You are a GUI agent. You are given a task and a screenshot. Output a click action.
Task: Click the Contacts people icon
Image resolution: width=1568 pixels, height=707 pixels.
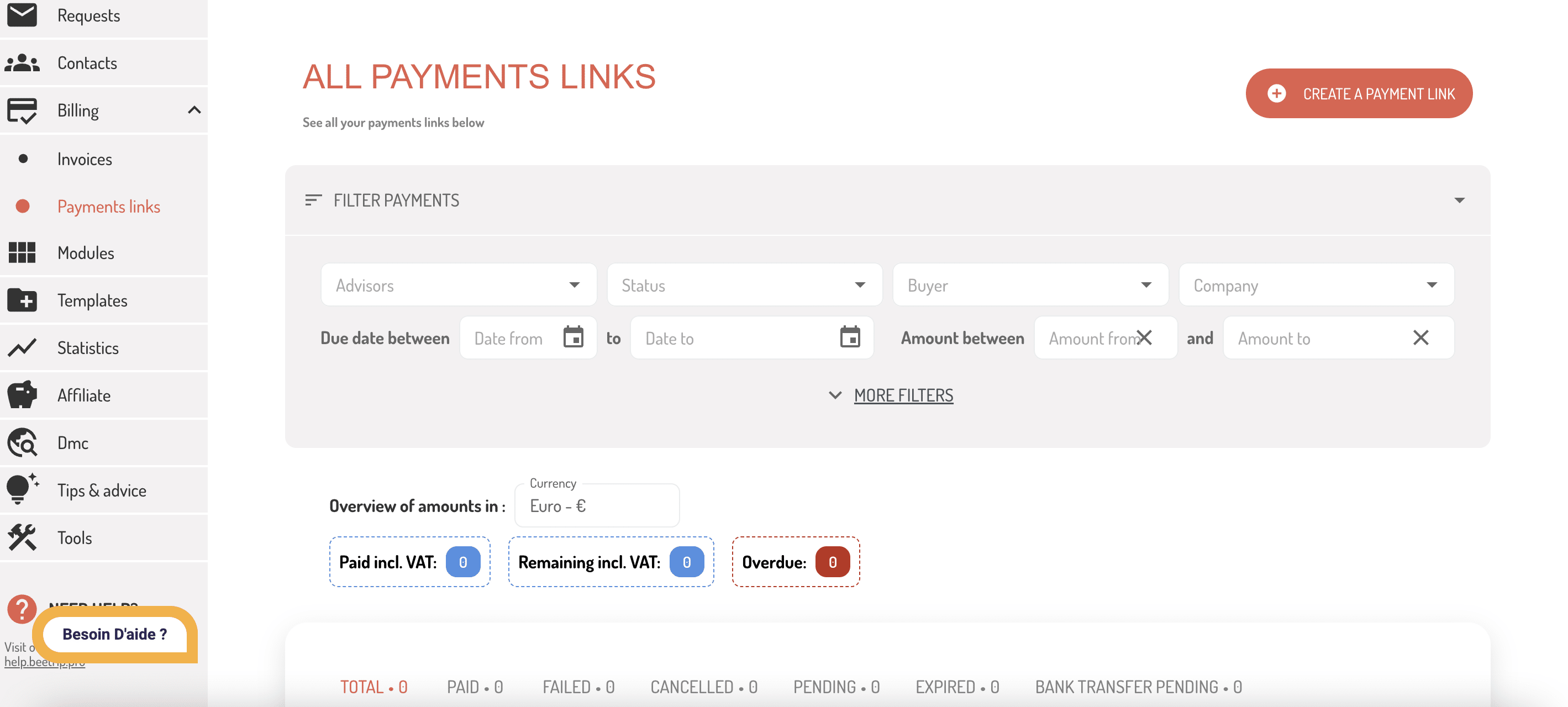[x=22, y=62]
